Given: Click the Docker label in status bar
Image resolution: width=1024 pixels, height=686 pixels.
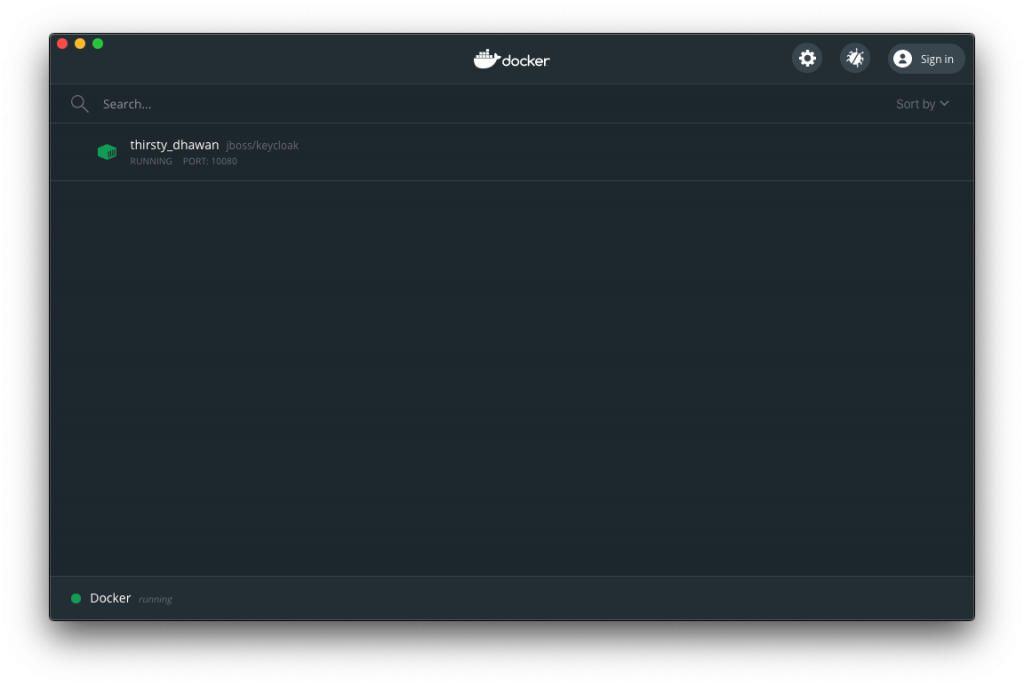Looking at the screenshot, I should 110,598.
